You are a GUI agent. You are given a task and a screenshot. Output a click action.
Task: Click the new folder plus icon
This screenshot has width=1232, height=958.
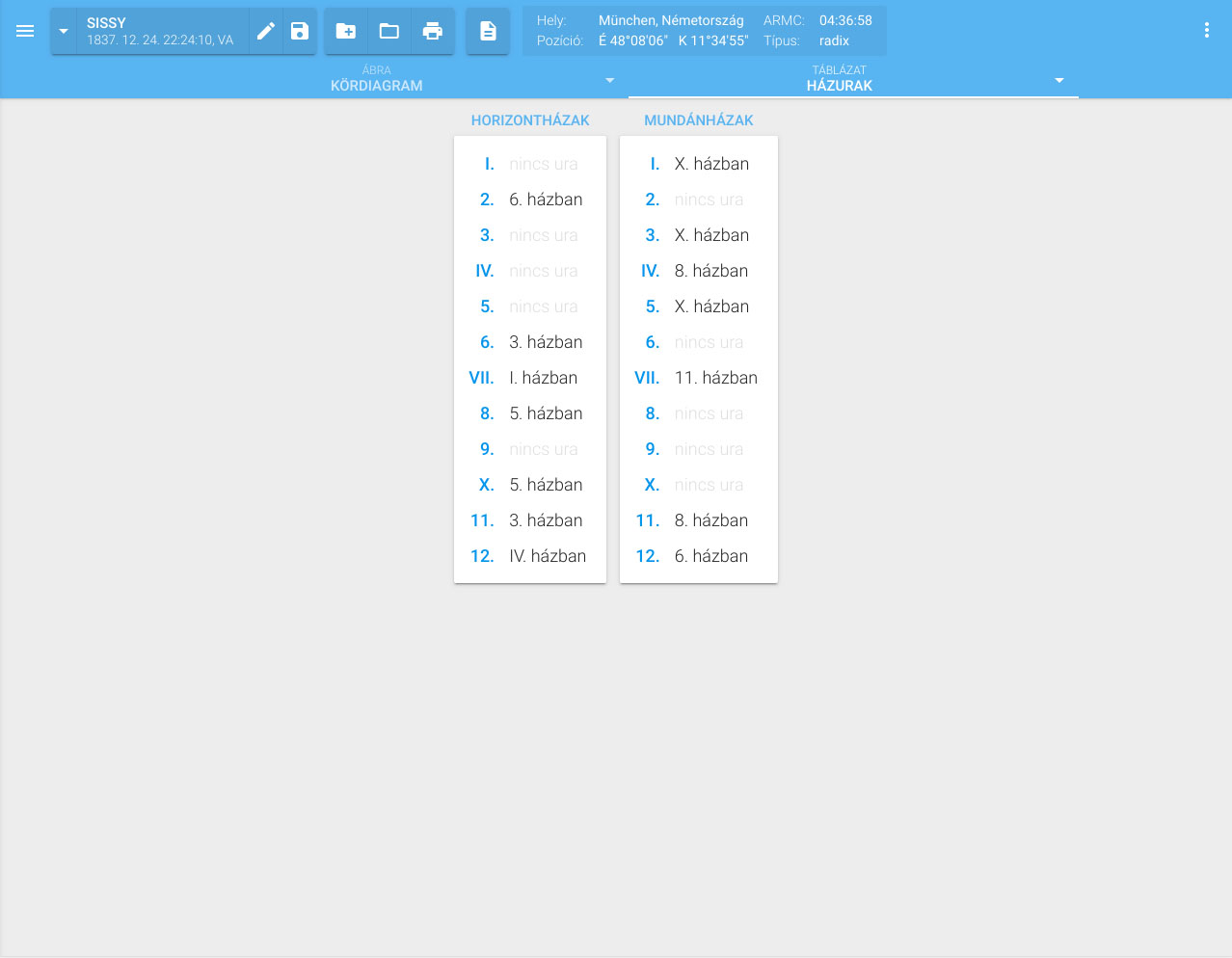click(346, 31)
